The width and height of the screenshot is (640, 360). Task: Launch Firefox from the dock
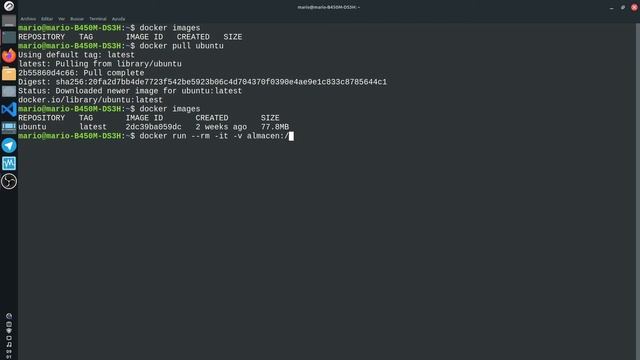click(x=9, y=55)
